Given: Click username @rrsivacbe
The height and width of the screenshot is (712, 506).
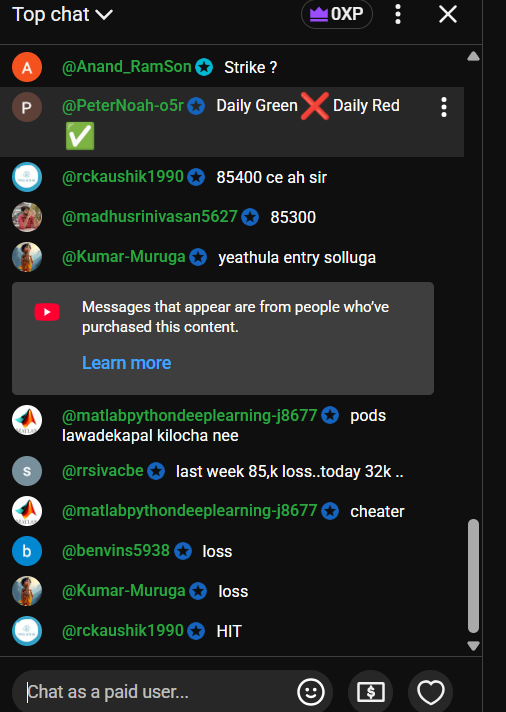Looking at the screenshot, I should pos(103,471).
